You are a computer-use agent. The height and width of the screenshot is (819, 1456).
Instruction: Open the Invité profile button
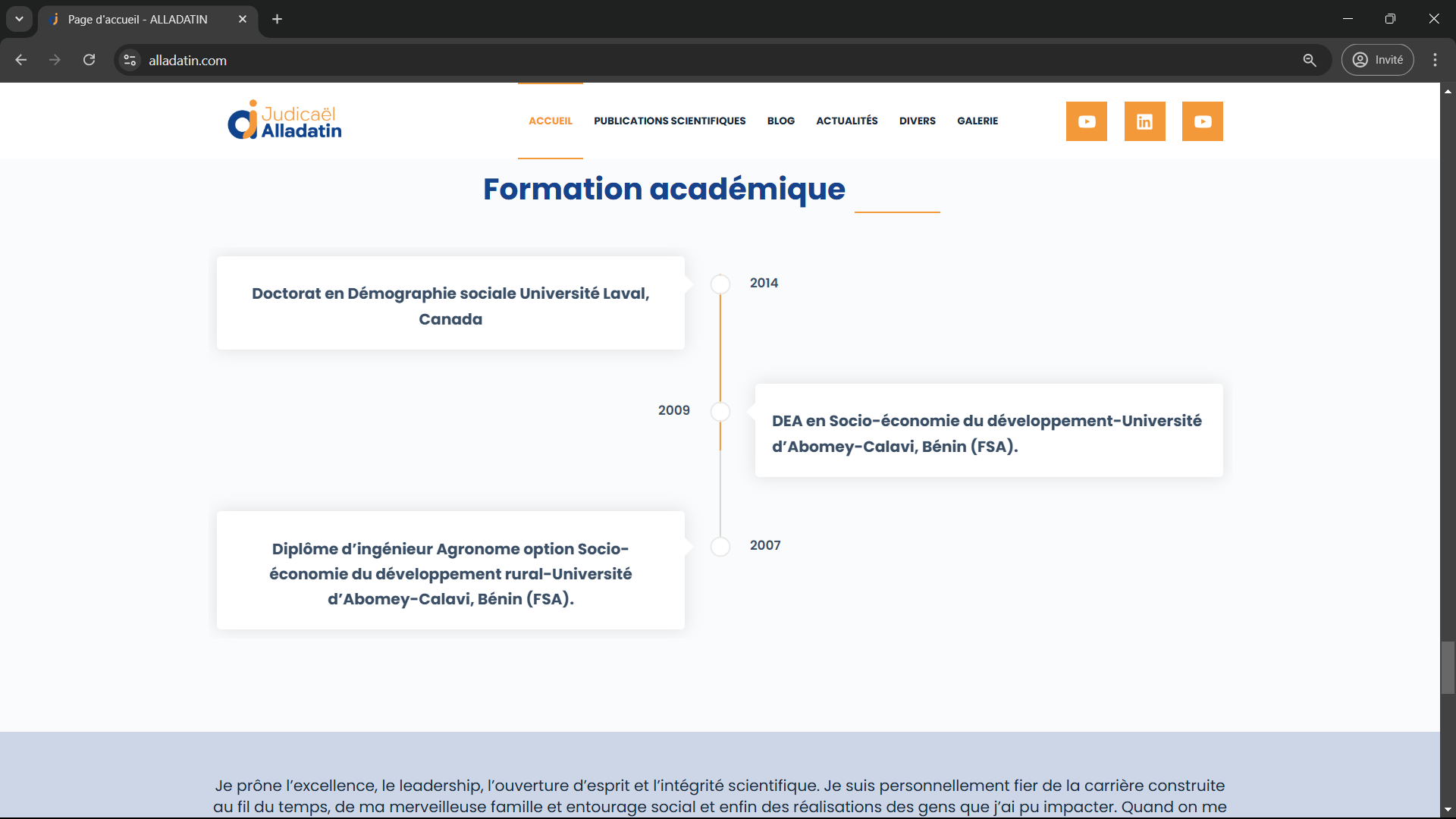(x=1377, y=60)
